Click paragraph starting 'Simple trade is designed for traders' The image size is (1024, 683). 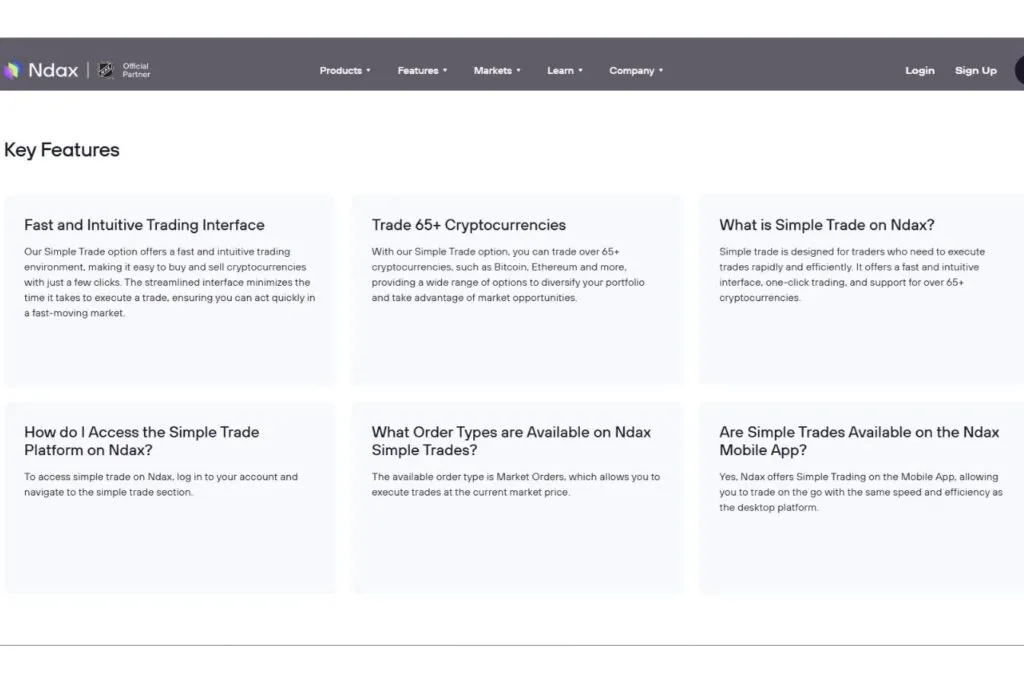(852, 274)
